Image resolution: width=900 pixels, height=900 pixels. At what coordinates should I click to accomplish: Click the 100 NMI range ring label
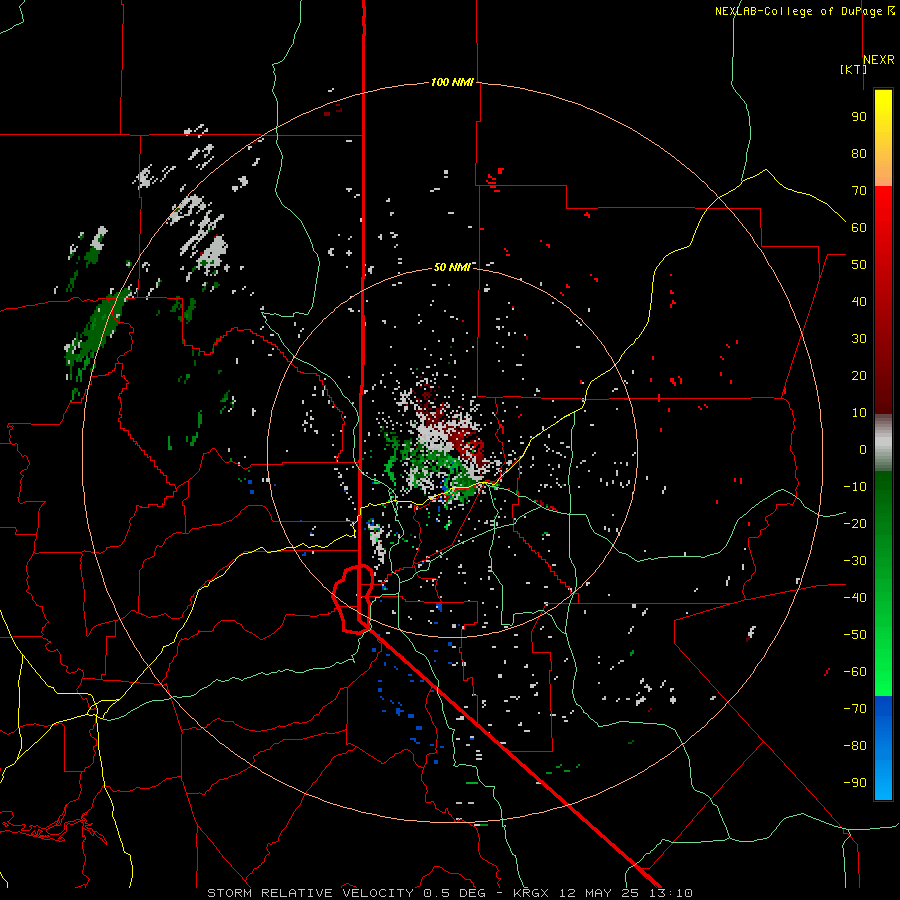pyautogui.click(x=452, y=83)
